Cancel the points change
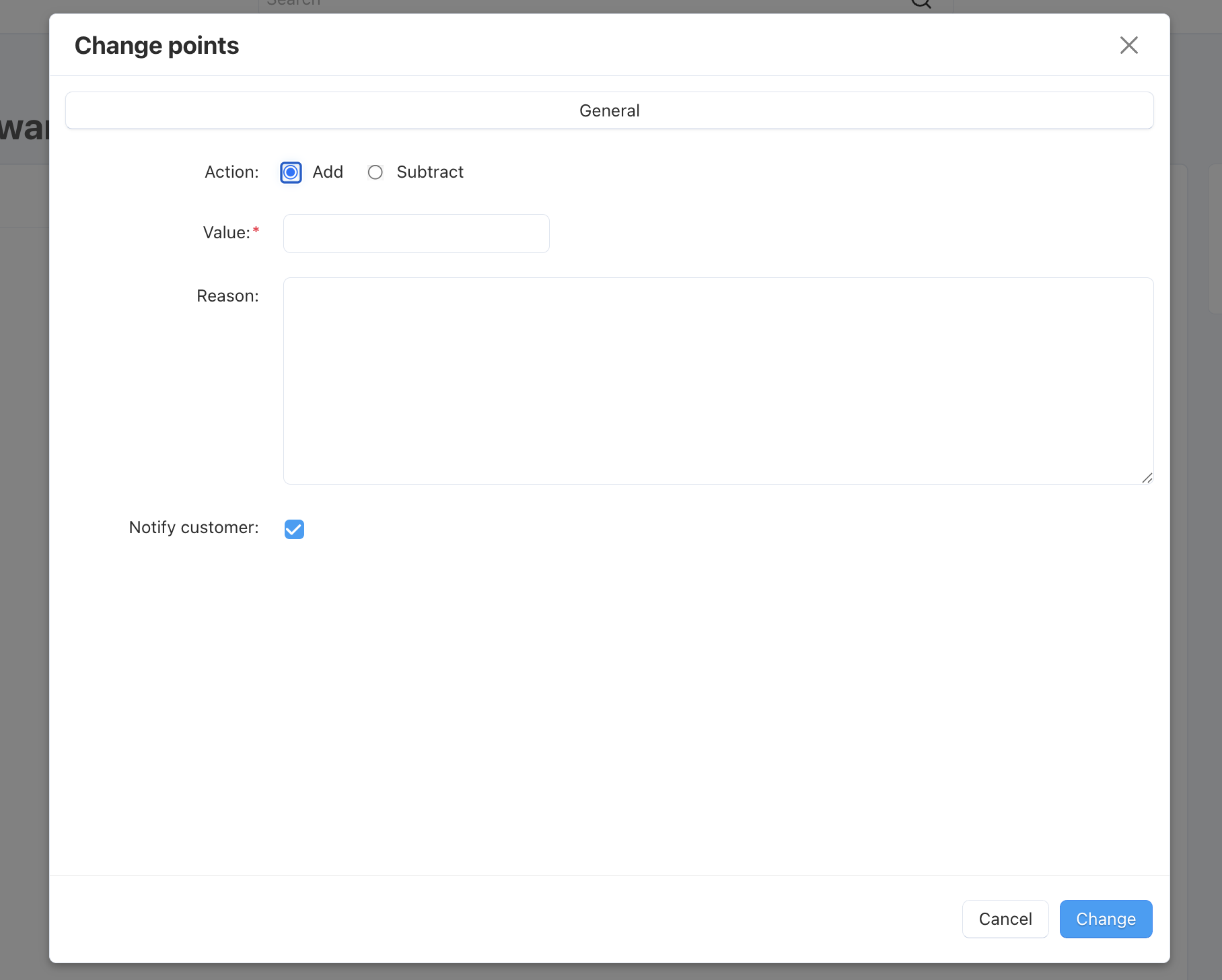Viewport: 1222px width, 980px height. 1005,919
